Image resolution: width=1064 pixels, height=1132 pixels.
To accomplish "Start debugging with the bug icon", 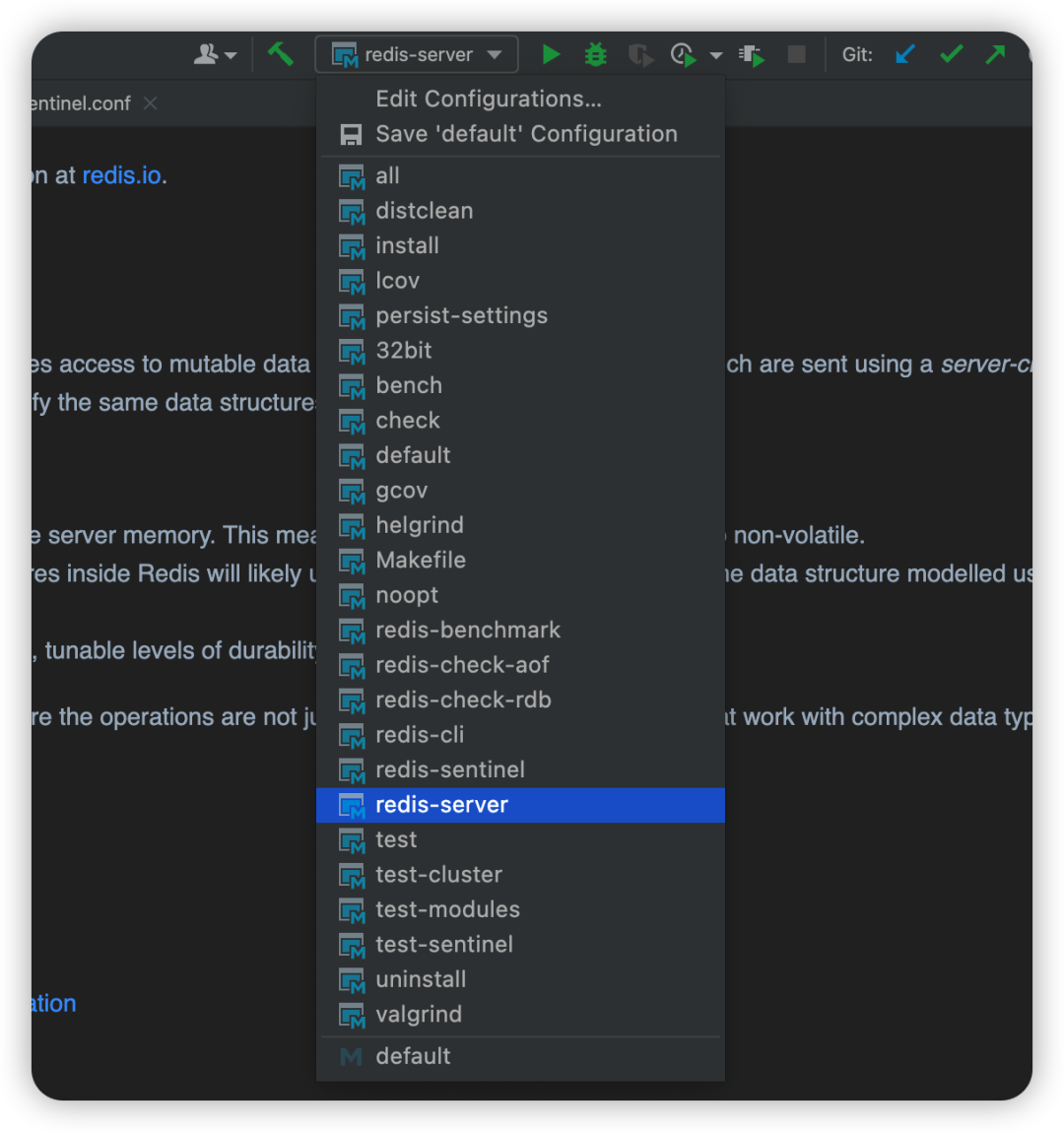I will [x=595, y=54].
